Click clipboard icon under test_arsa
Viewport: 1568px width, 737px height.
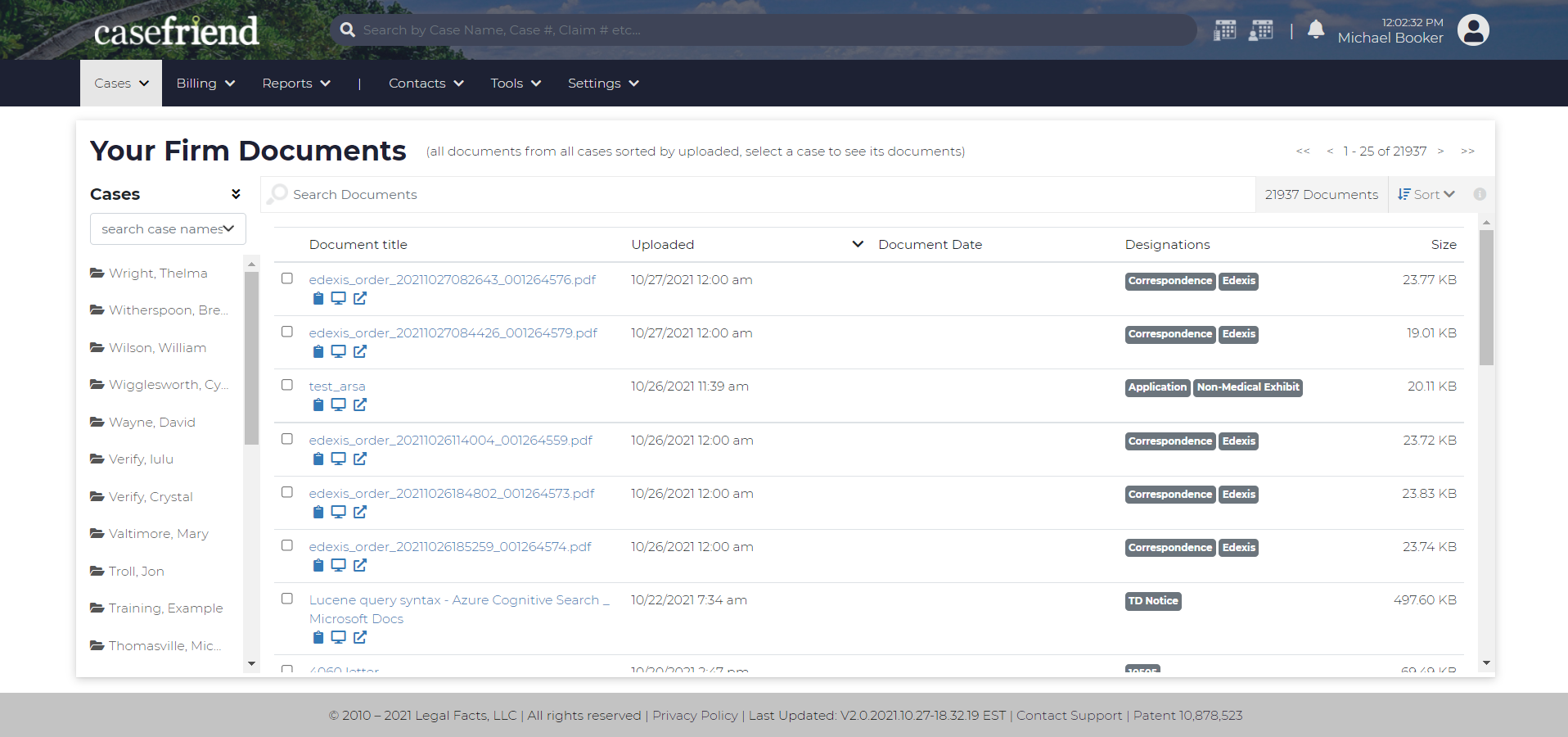point(318,405)
